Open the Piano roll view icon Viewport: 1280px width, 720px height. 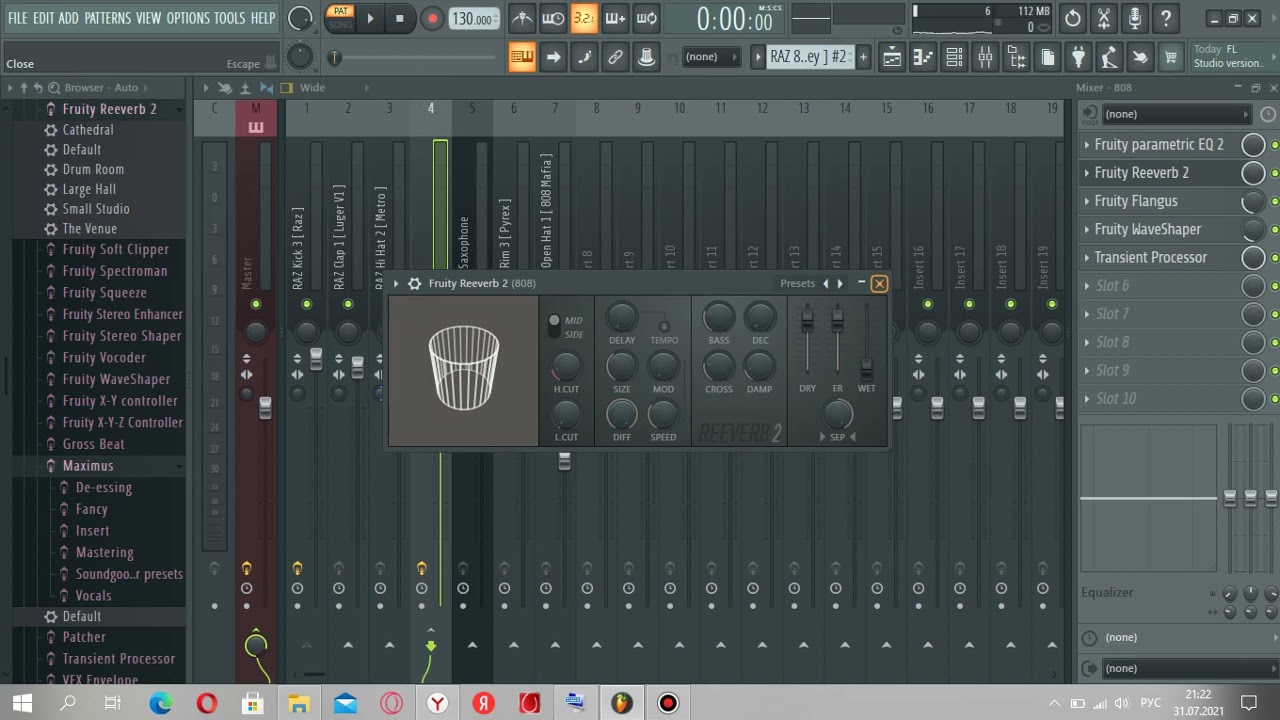923,57
